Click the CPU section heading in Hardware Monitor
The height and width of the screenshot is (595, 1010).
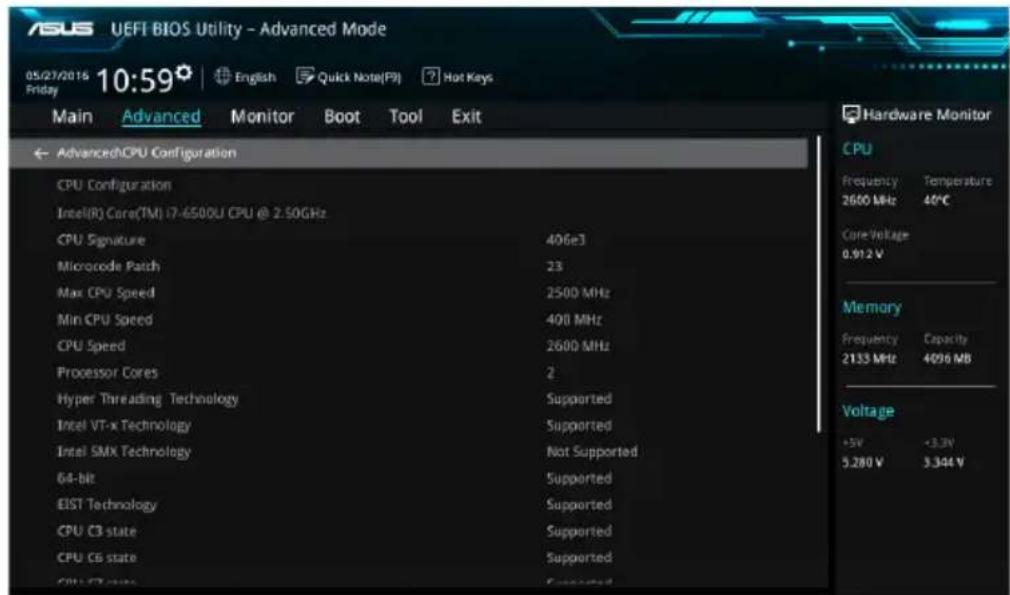click(857, 149)
